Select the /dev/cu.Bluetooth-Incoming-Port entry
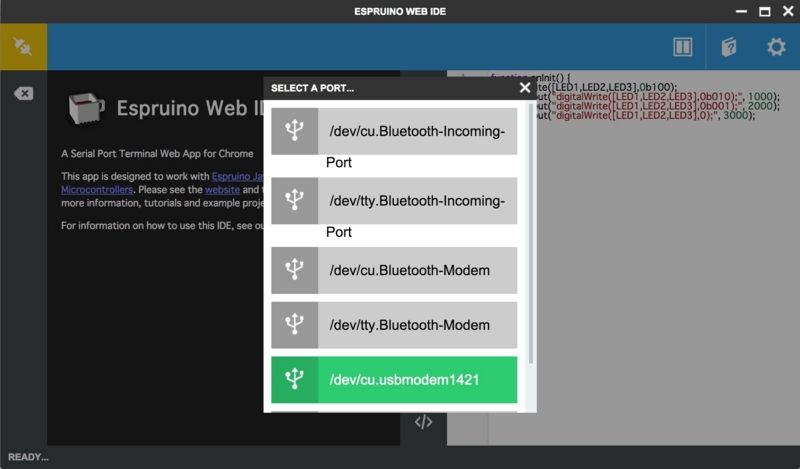 394,131
